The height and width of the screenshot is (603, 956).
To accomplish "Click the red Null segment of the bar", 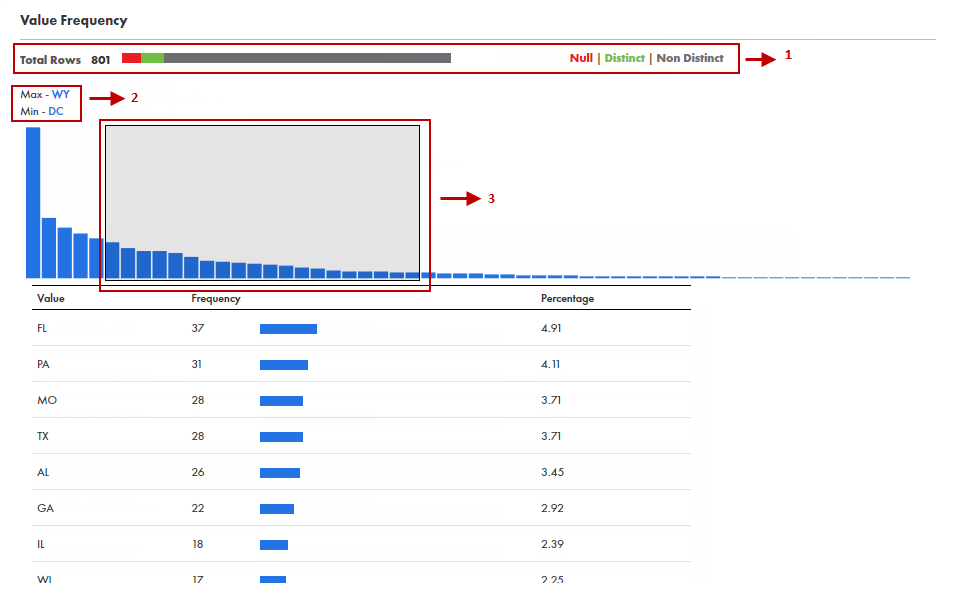I will (131, 58).
